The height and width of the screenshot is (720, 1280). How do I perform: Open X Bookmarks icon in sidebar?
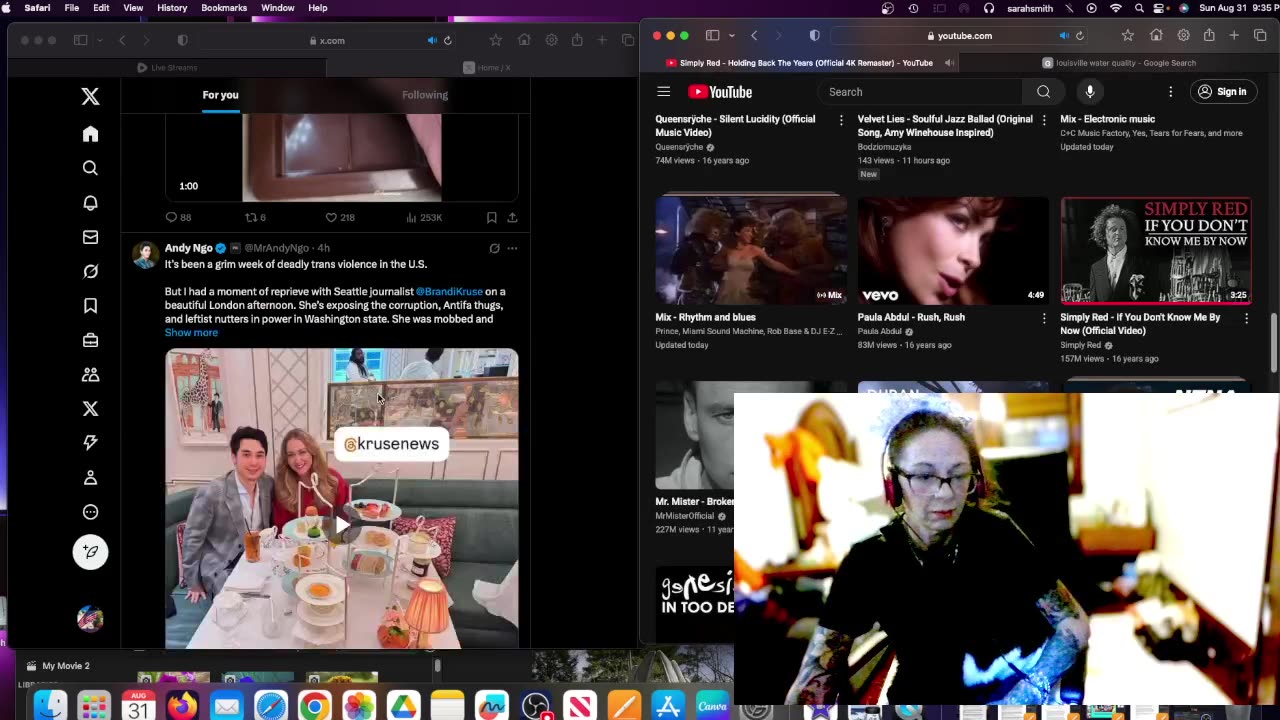[x=90, y=306]
